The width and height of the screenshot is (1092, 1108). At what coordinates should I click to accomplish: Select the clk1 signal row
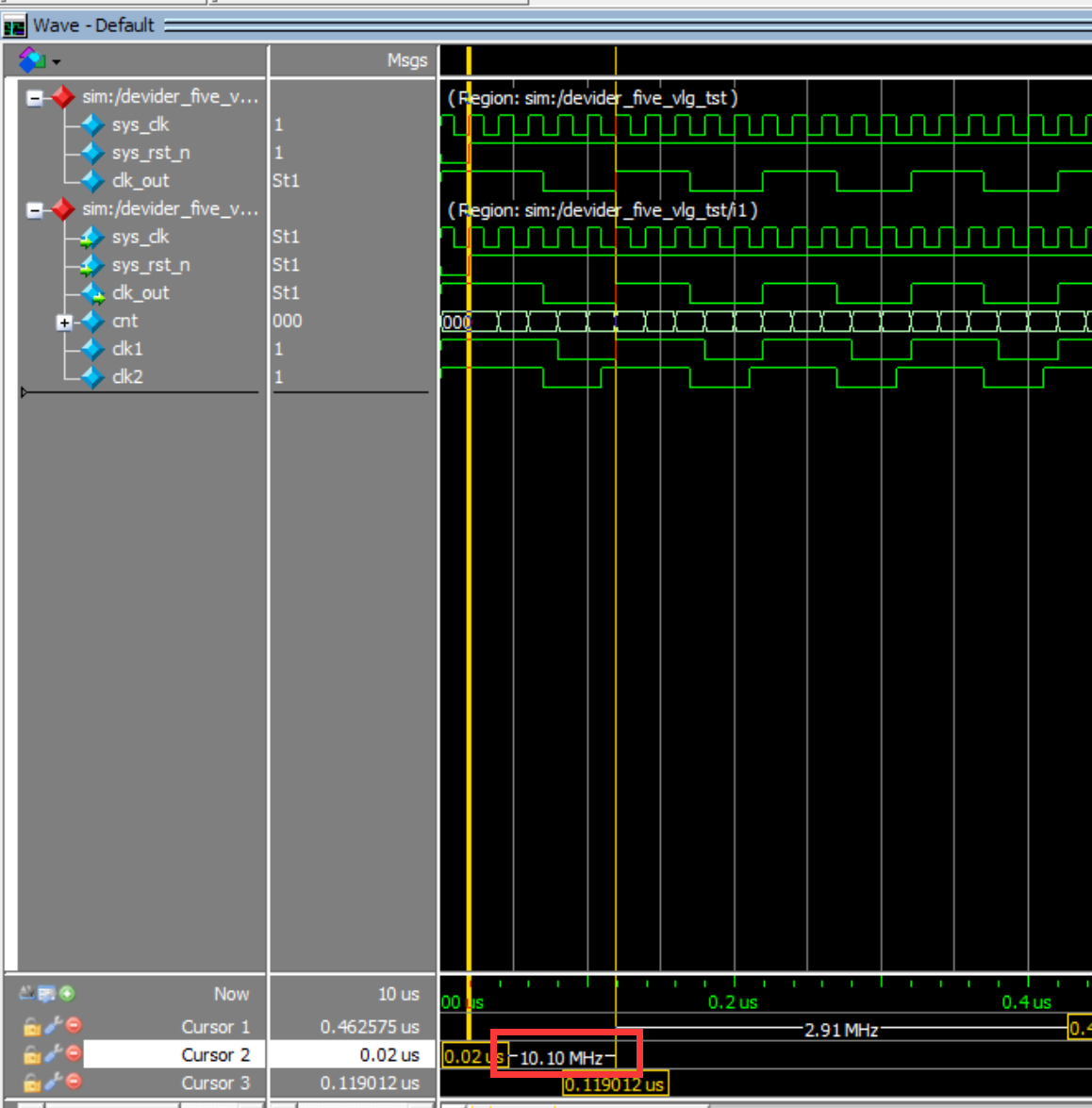(127, 349)
